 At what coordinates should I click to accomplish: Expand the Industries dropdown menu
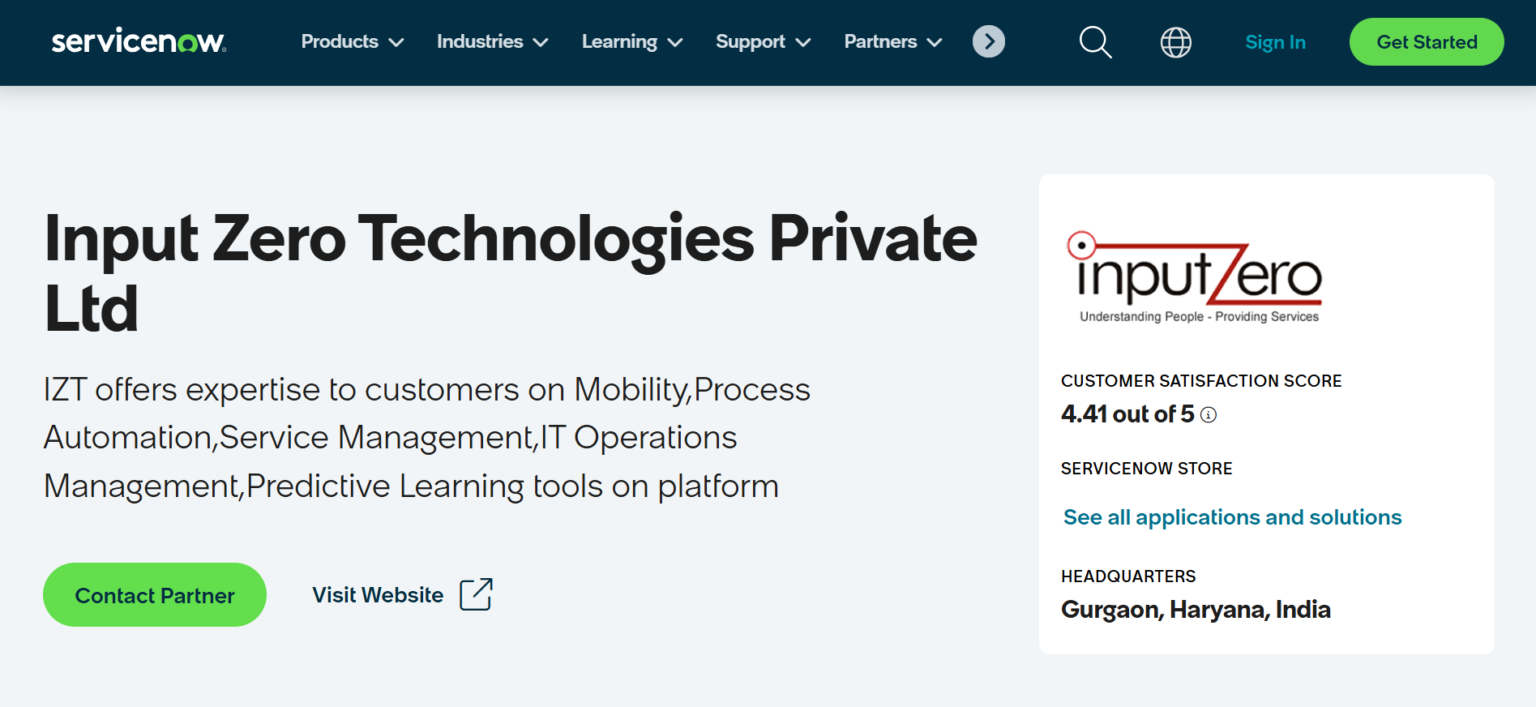(x=491, y=42)
